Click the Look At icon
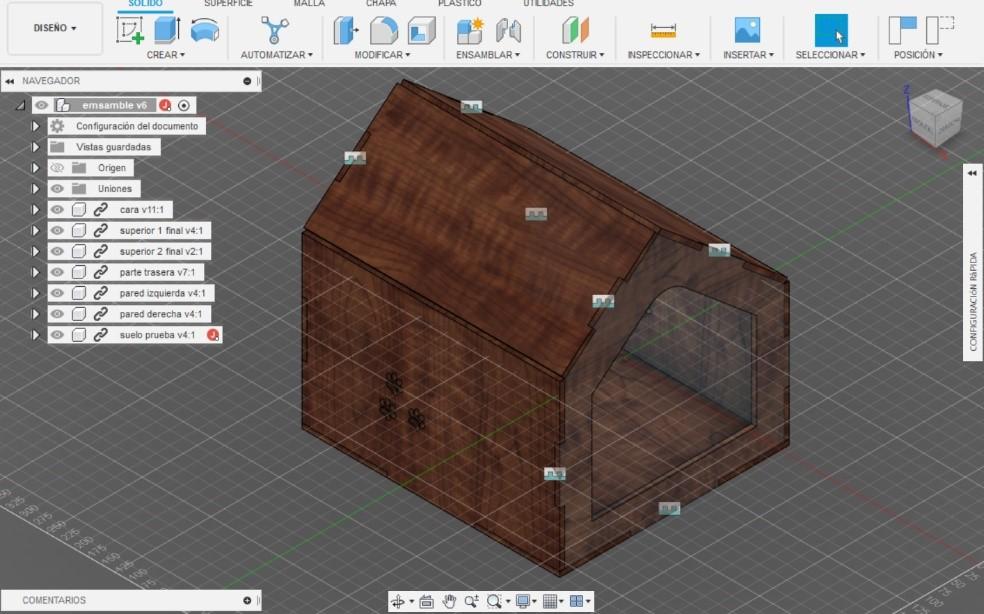 tap(426, 601)
